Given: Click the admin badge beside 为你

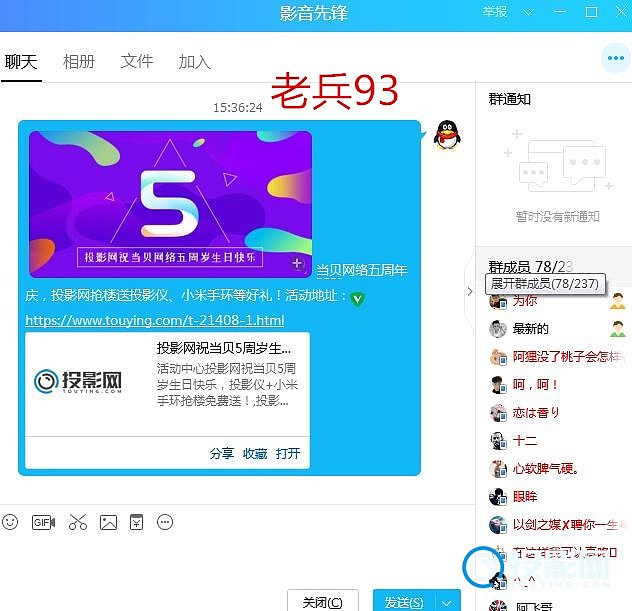Looking at the screenshot, I should [618, 301].
